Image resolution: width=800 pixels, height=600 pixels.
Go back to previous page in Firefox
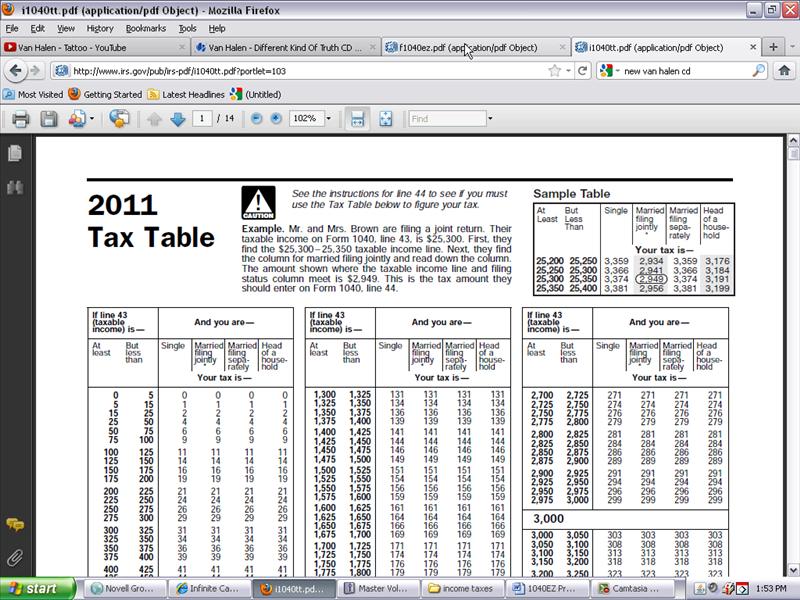tap(15, 70)
